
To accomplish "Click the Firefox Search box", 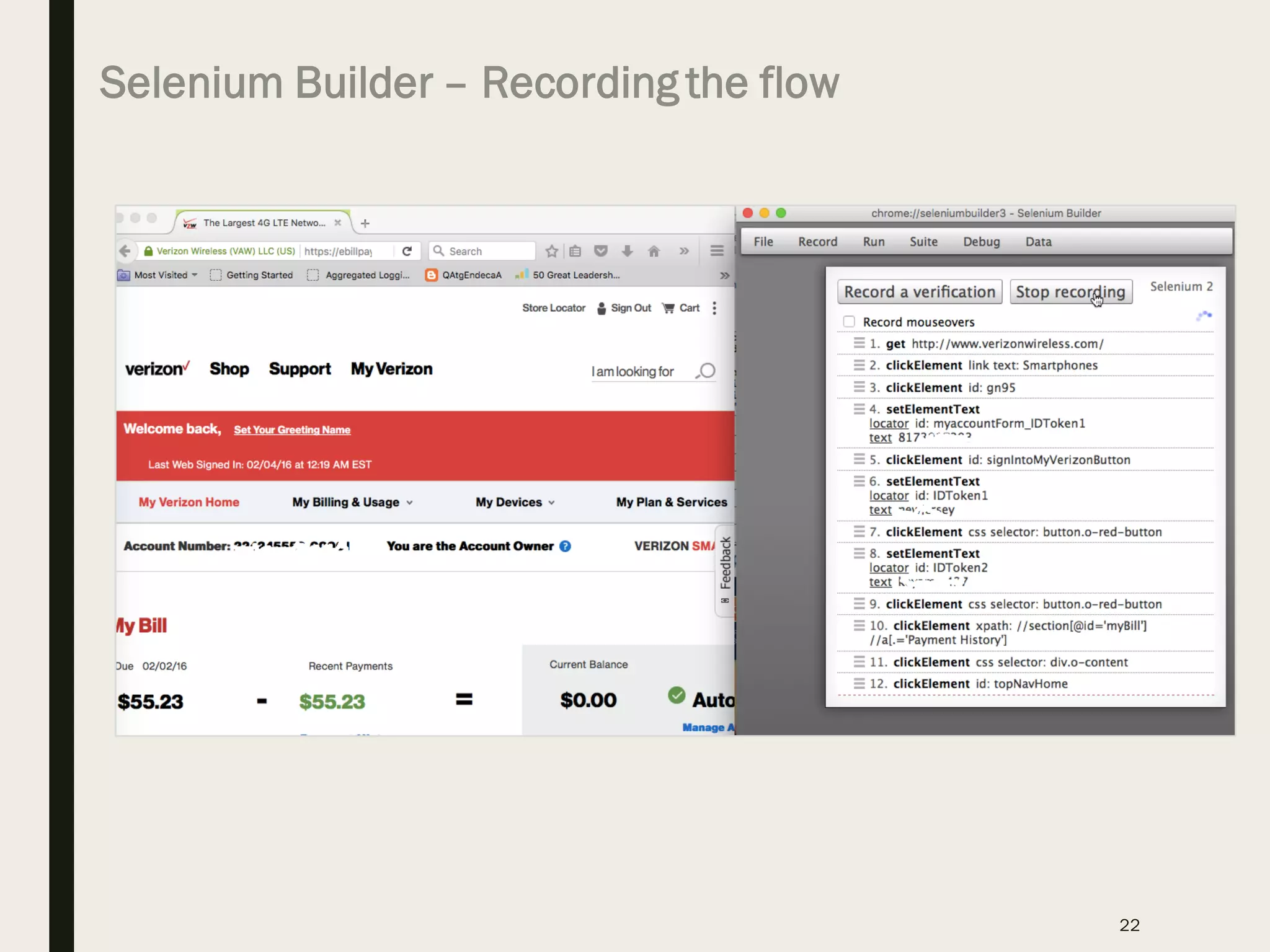I will (482, 251).
